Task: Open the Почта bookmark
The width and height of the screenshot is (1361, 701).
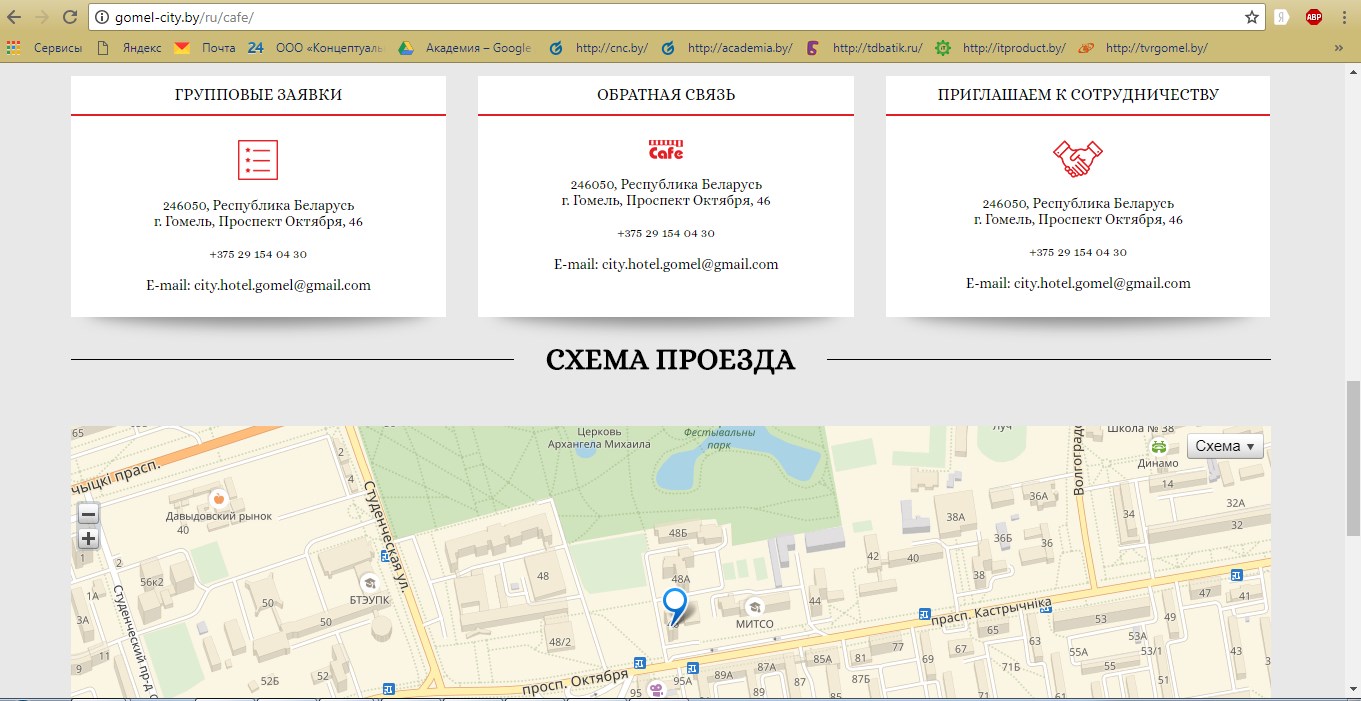Action: click(205, 47)
